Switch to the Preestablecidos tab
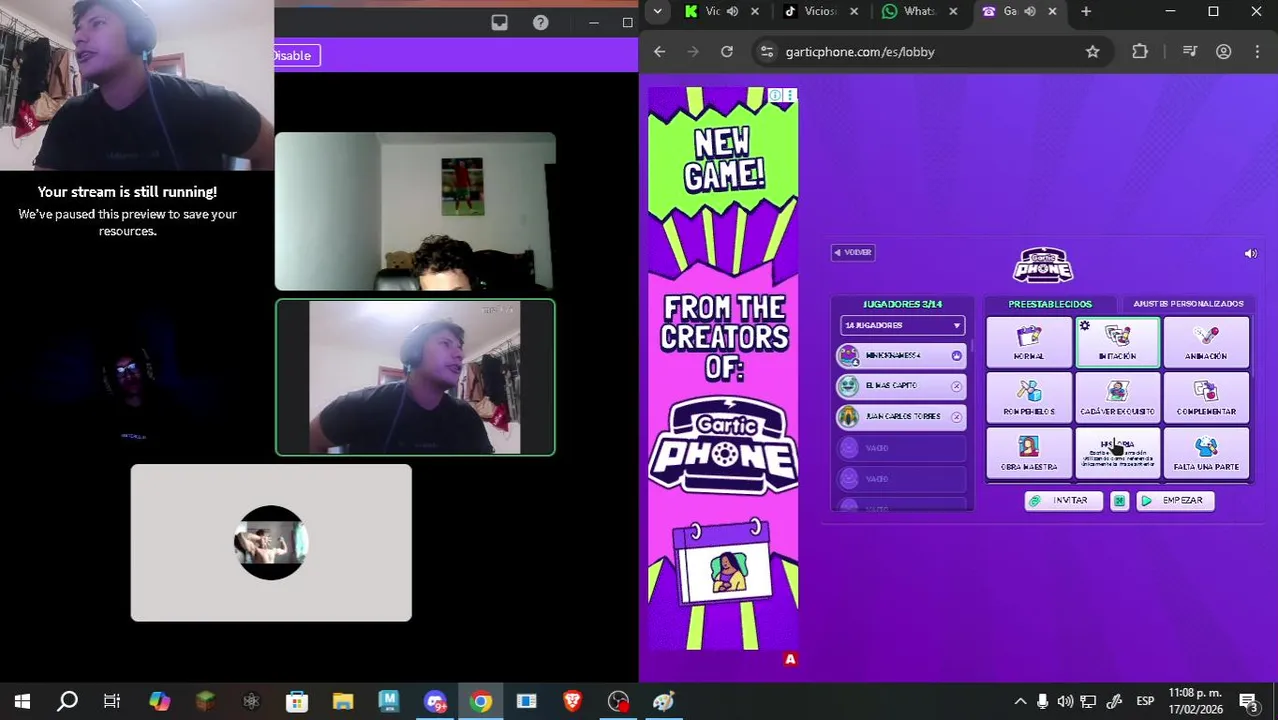Image resolution: width=1278 pixels, height=720 pixels. (x=1049, y=304)
